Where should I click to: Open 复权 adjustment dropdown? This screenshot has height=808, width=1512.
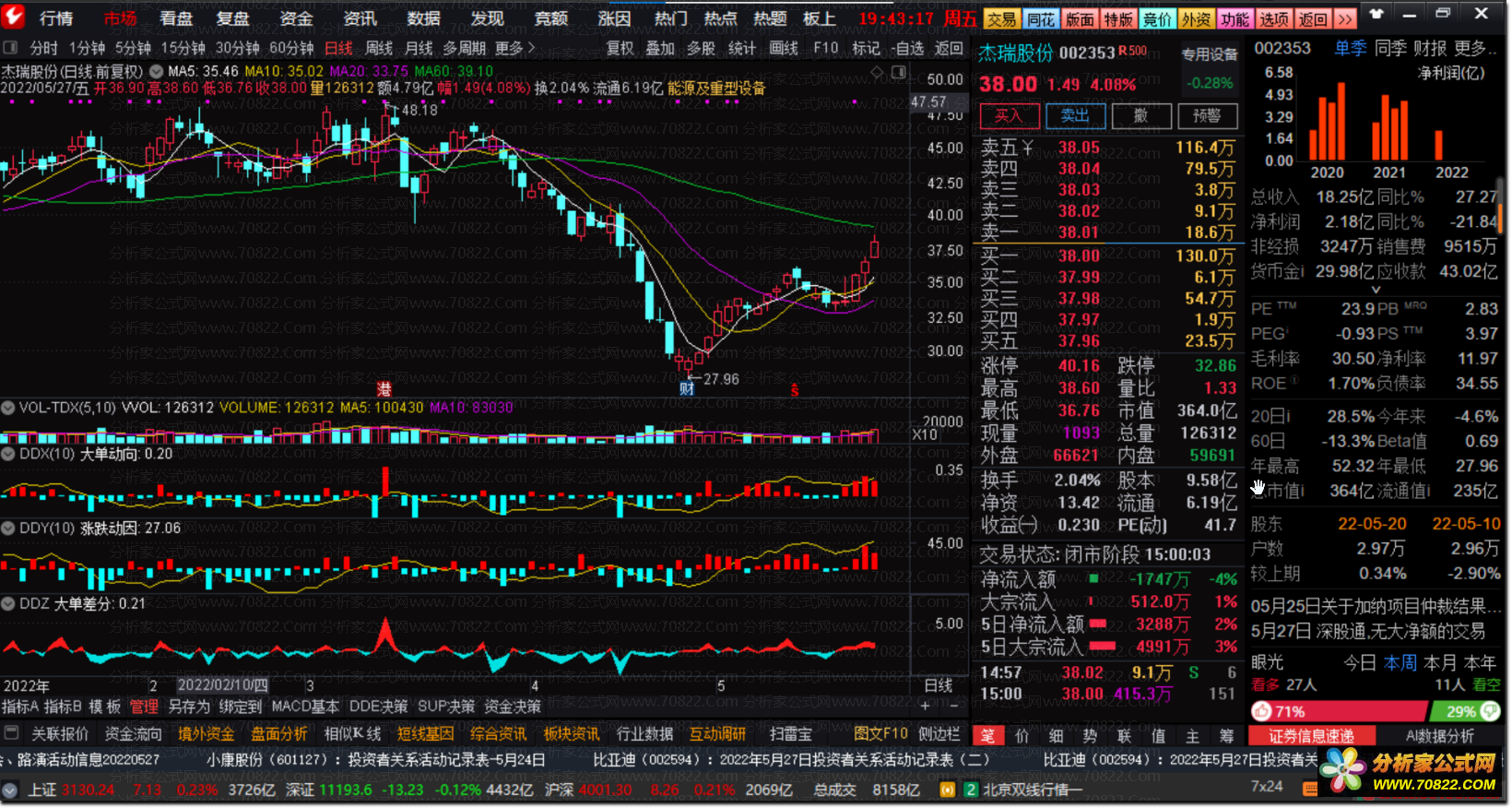pyautogui.click(x=620, y=48)
